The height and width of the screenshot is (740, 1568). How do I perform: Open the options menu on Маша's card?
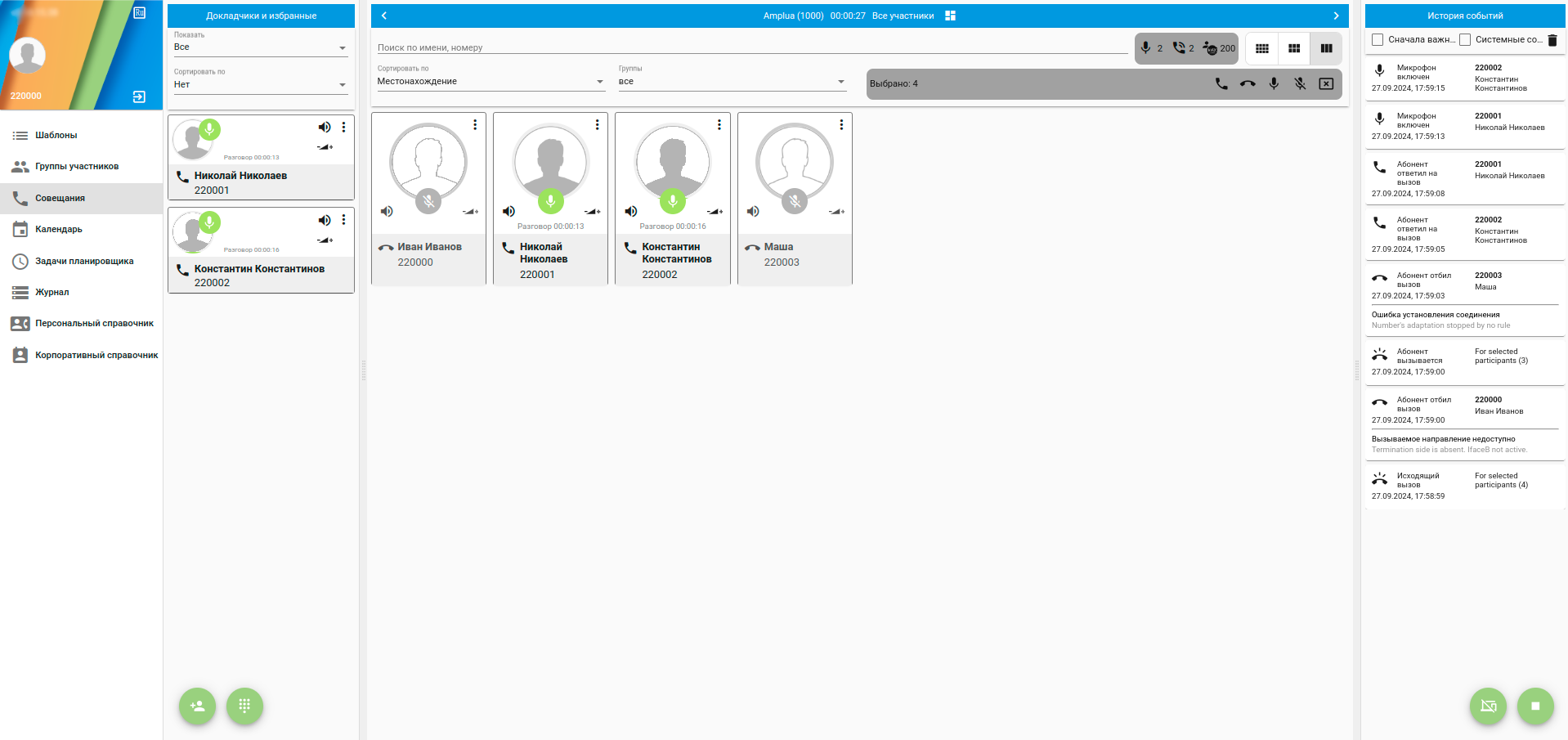pos(841,125)
